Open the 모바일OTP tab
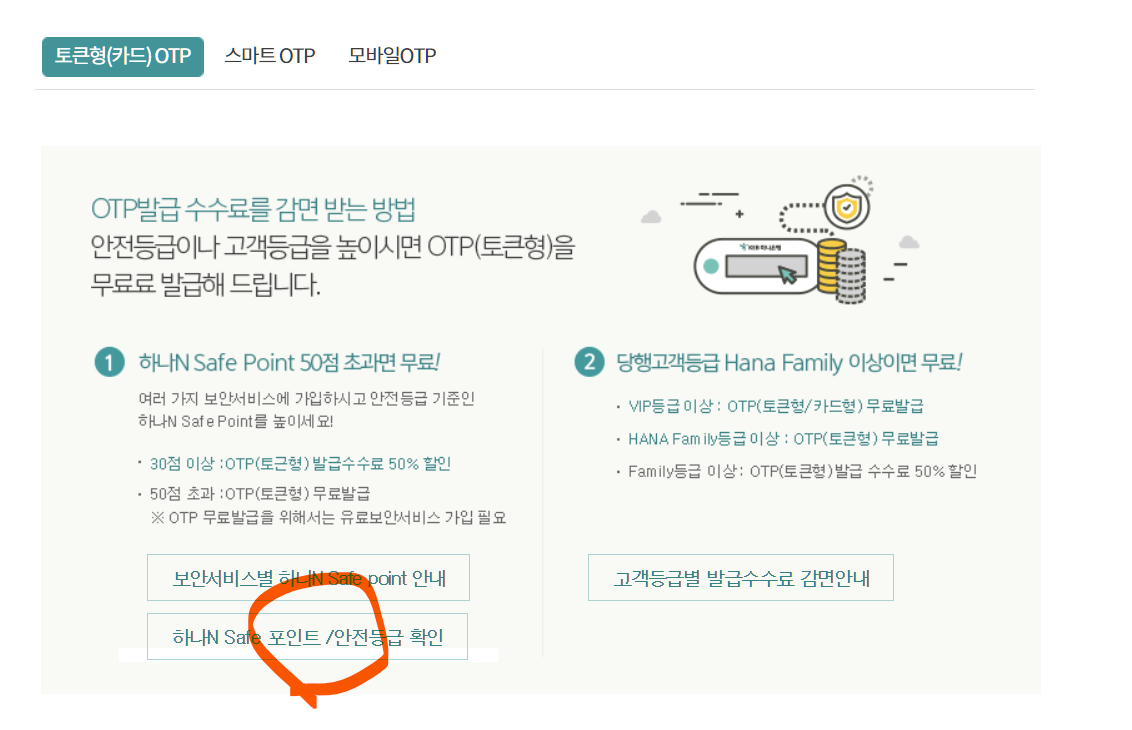 click(392, 56)
